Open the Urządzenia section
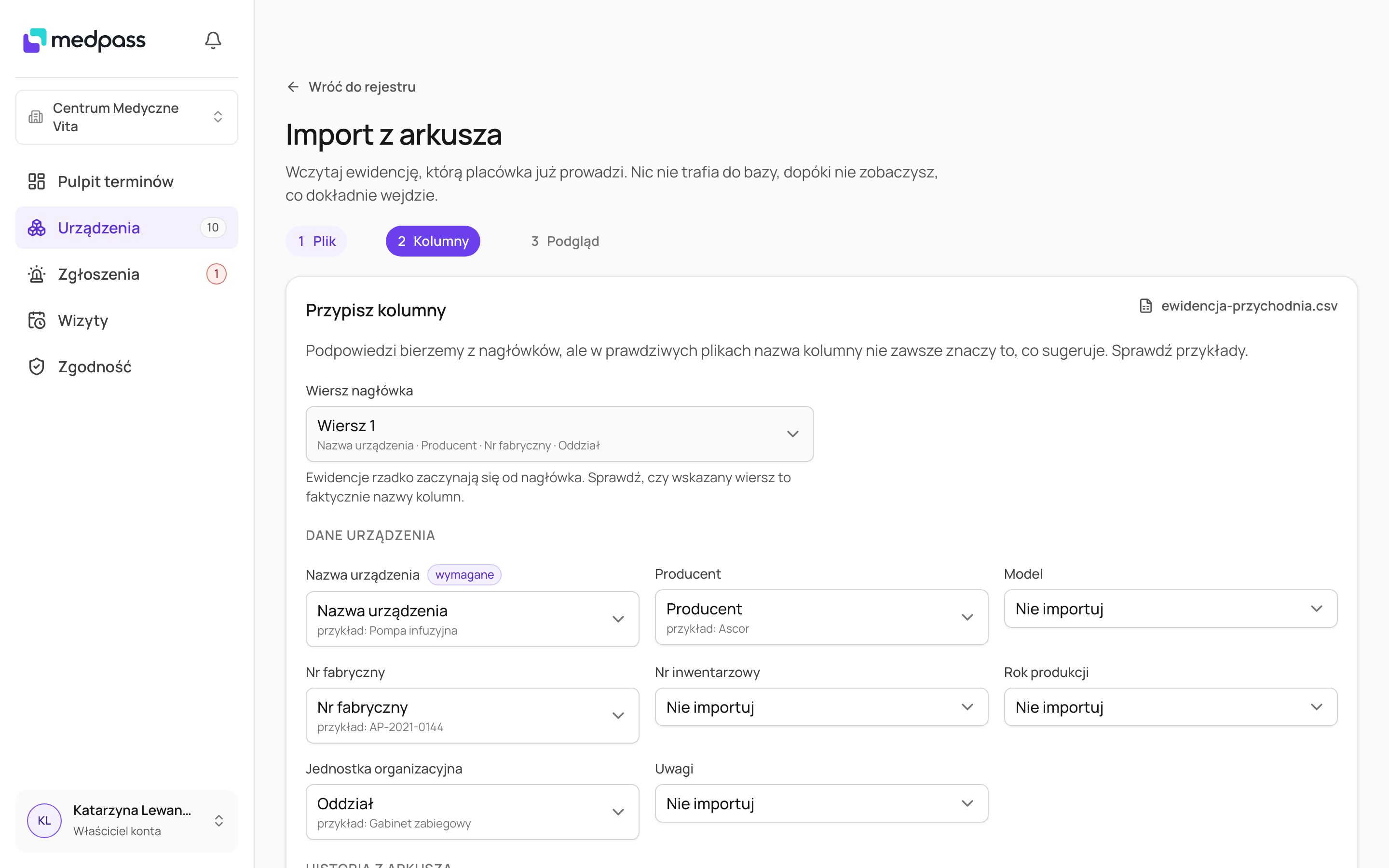 [x=127, y=228]
